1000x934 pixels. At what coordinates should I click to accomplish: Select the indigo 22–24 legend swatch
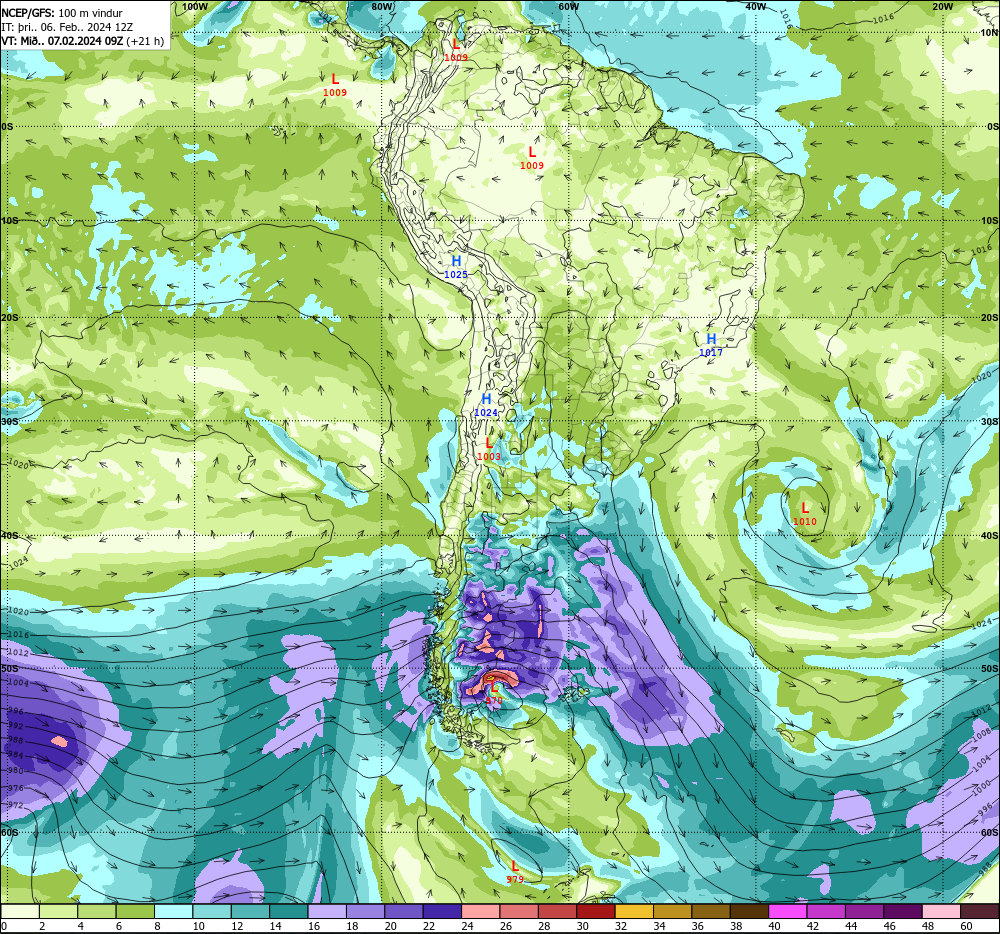pyautogui.click(x=442, y=912)
